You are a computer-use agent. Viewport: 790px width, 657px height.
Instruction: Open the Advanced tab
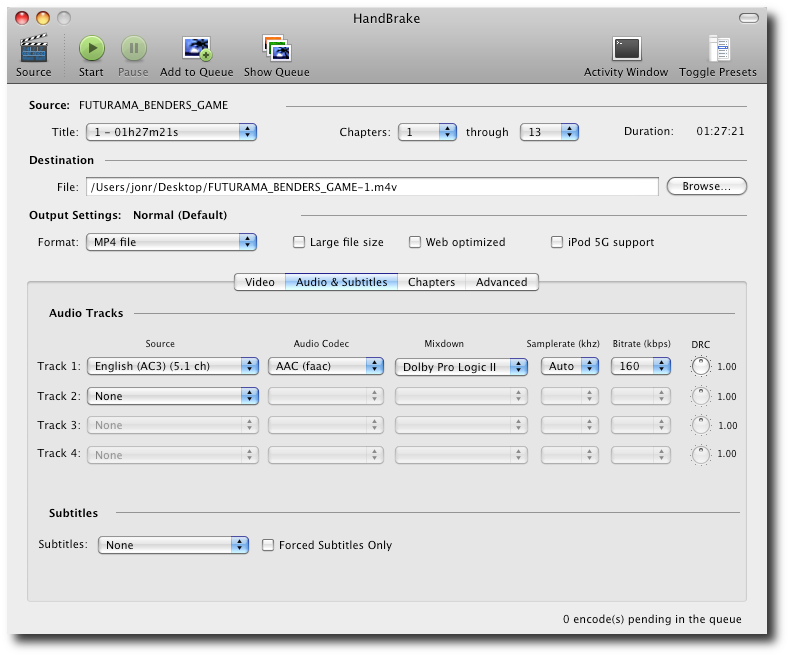coord(502,282)
